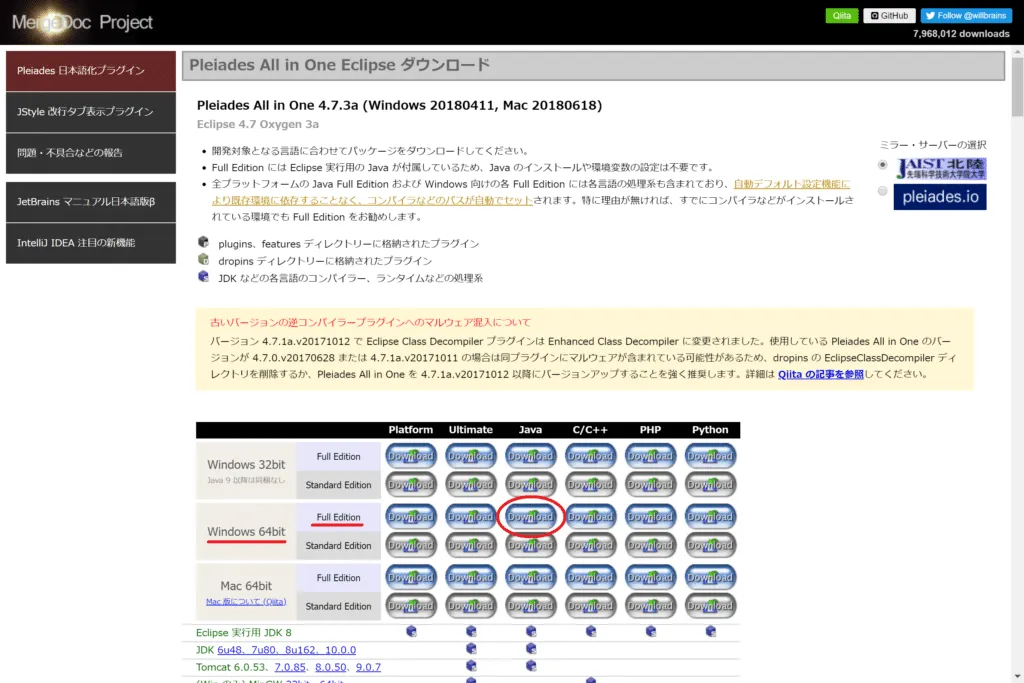
Task: Download Windows 64bit Full Edition Python package
Action: tap(711, 516)
